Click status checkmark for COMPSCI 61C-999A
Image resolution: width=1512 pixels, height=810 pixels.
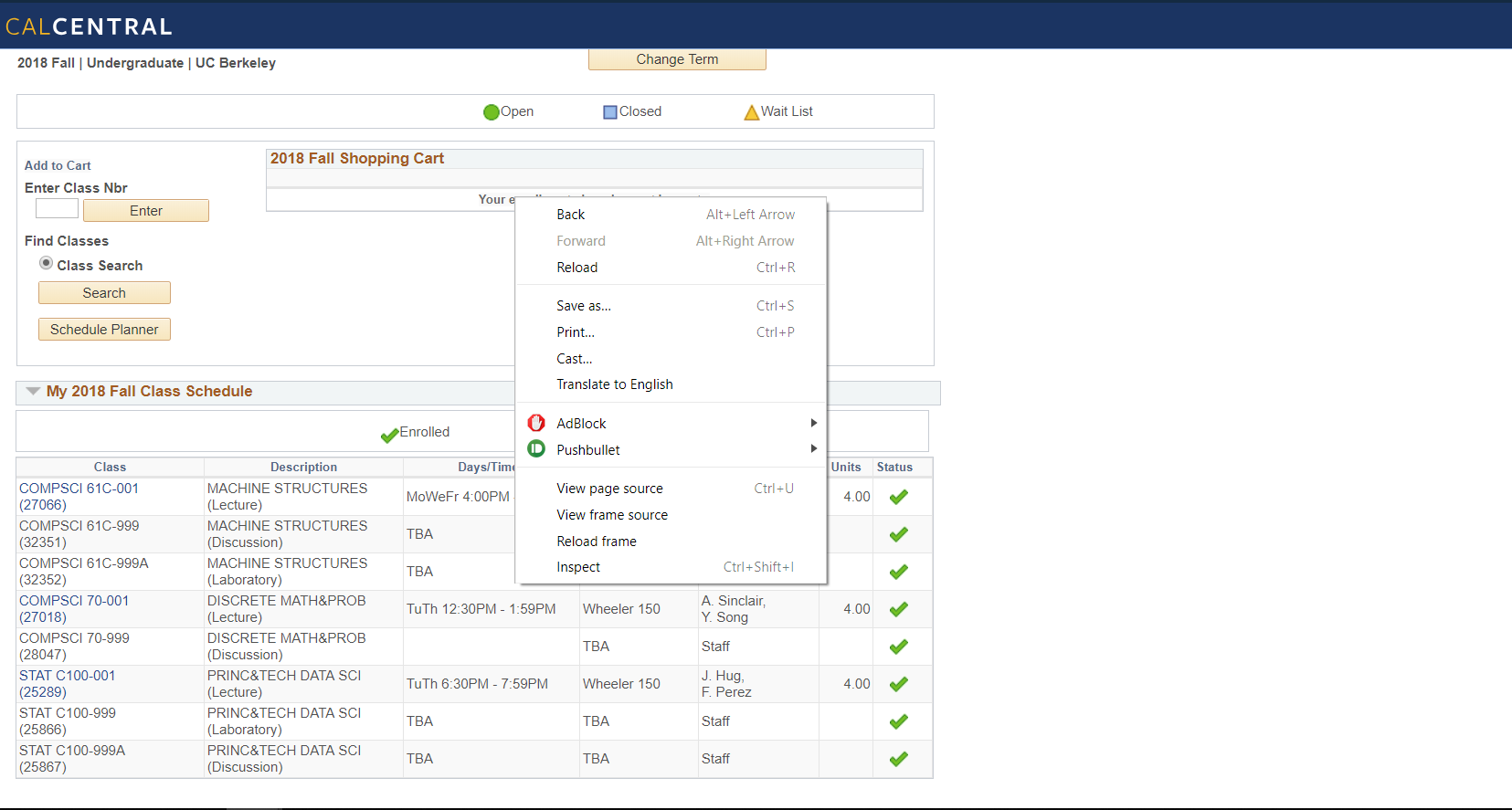[899, 572]
